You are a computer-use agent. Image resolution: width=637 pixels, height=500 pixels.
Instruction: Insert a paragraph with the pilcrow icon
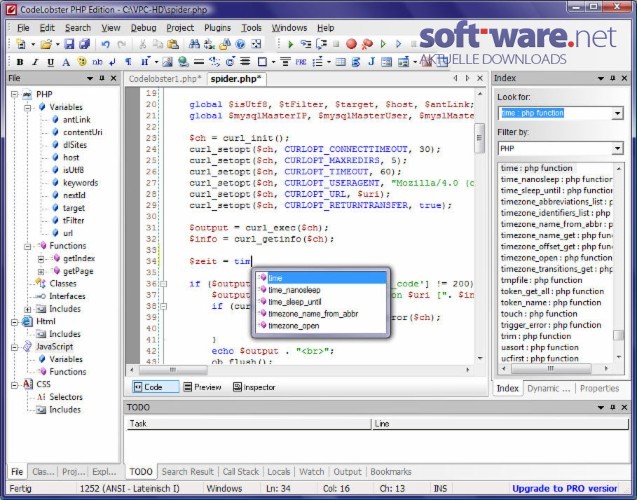128,62
